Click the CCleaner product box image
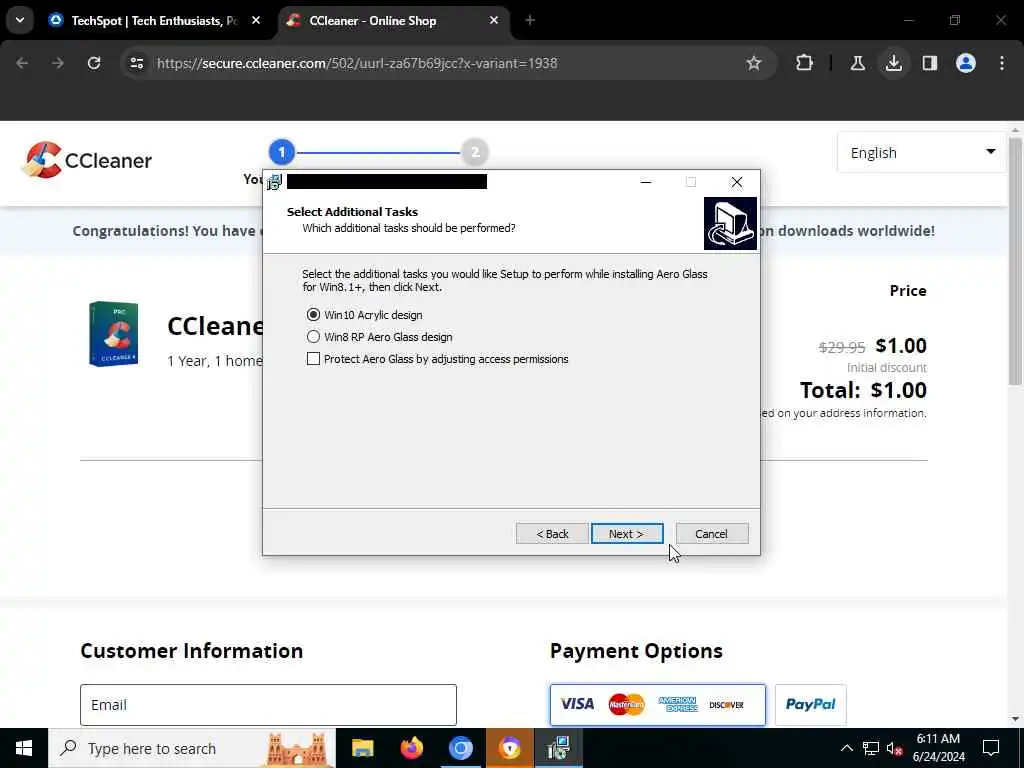Screen dimensions: 1024x768 pyautogui.click(x=114, y=334)
